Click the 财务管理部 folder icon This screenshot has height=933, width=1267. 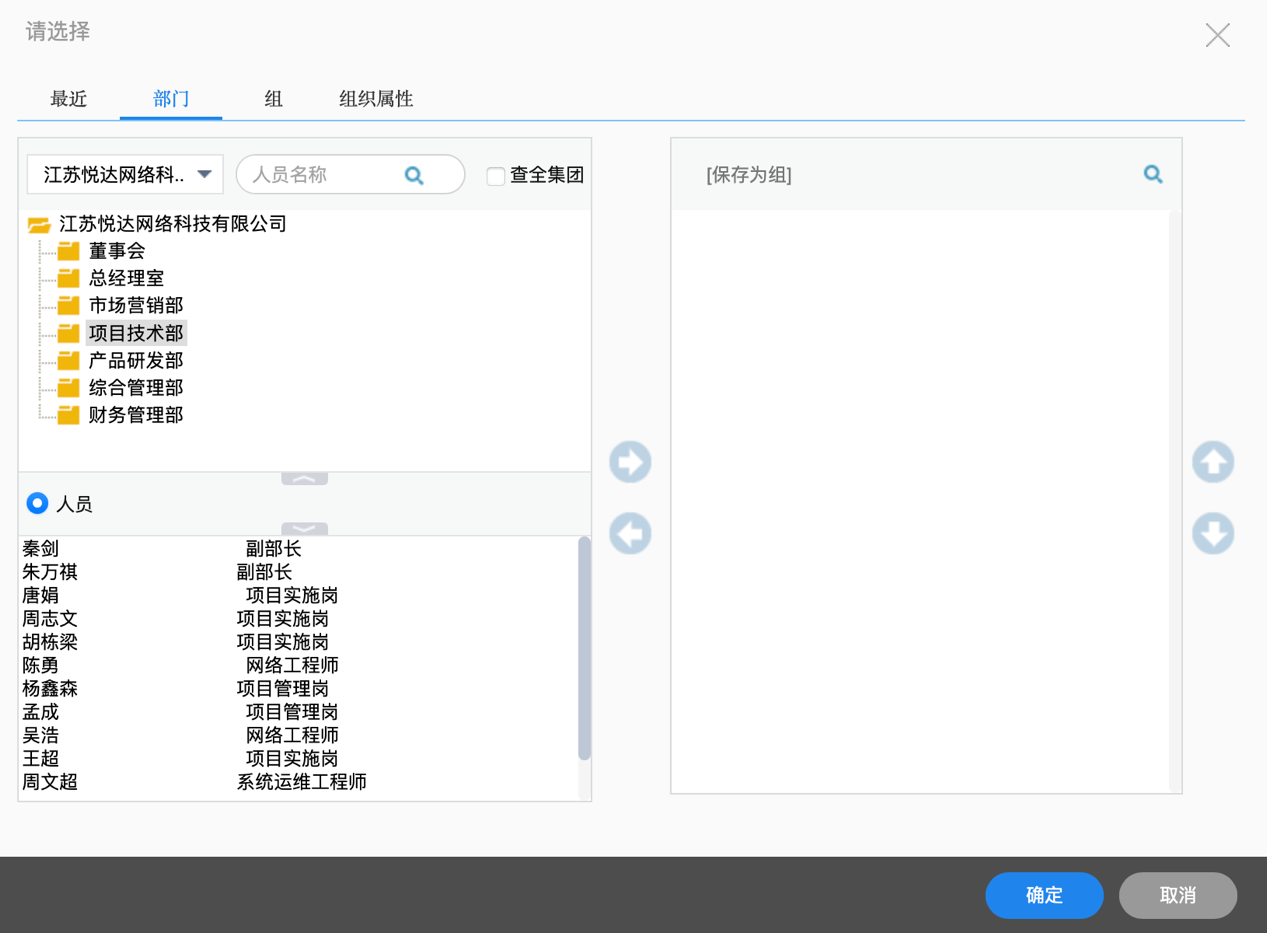click(x=67, y=415)
